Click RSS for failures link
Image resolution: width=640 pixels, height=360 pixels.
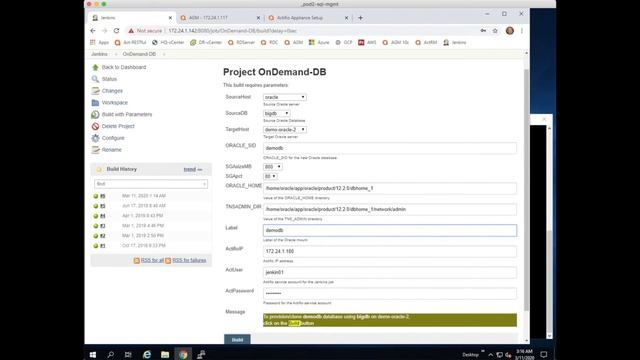[x=189, y=260]
